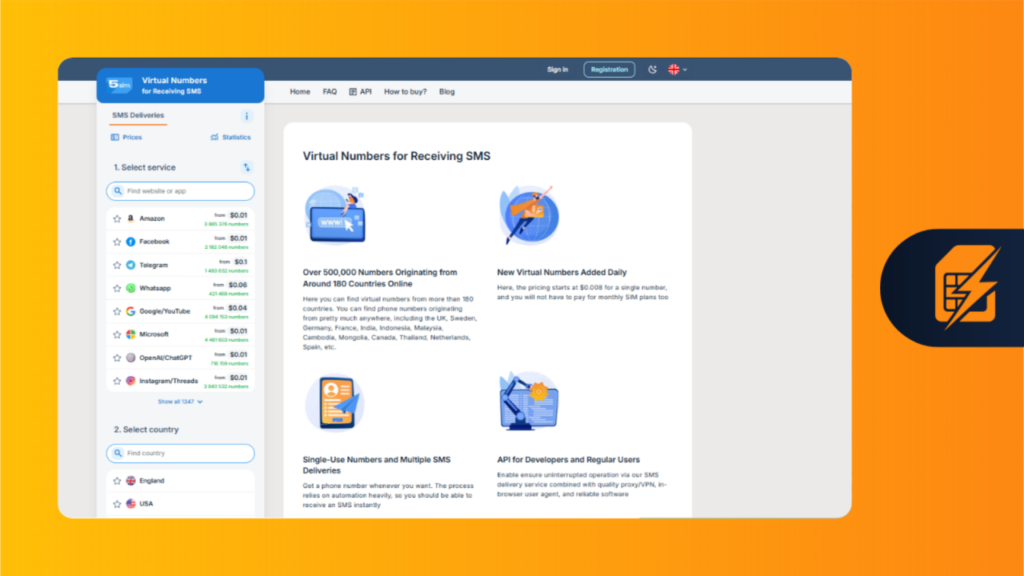Click the Telegram service icon
The height and width of the screenshot is (576, 1024).
130,265
